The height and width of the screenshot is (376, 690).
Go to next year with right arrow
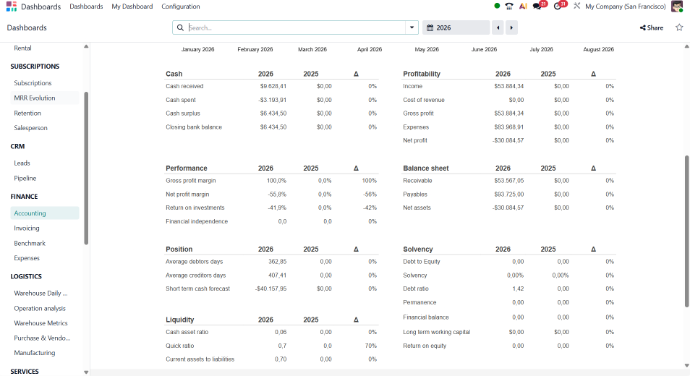pyautogui.click(x=511, y=28)
